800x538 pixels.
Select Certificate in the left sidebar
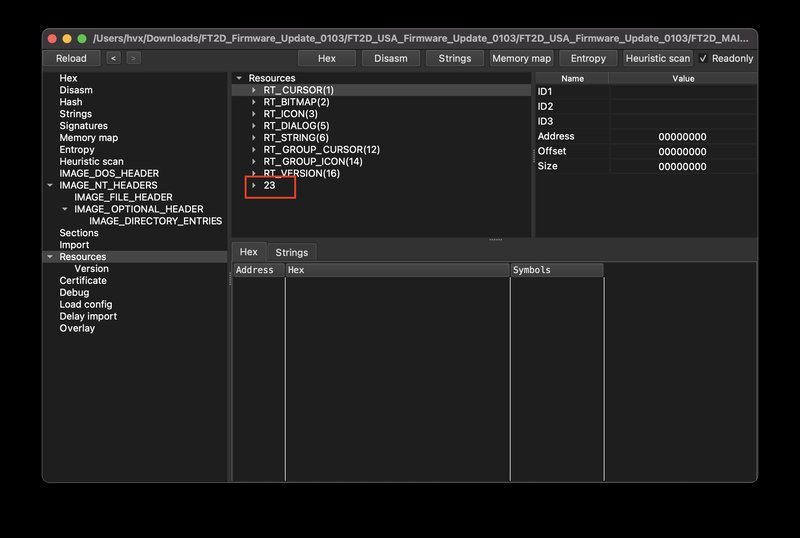click(x=83, y=280)
